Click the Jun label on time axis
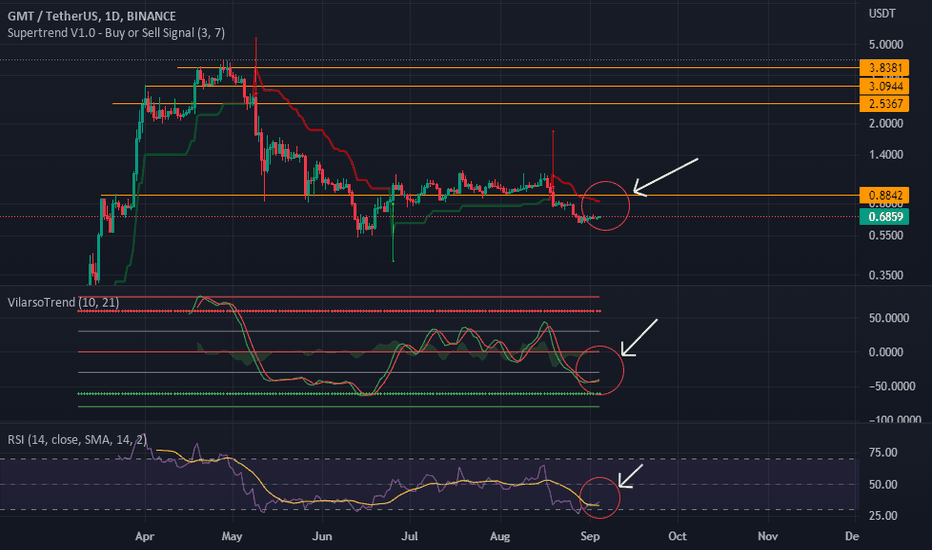This screenshot has width=932, height=550. (x=322, y=536)
